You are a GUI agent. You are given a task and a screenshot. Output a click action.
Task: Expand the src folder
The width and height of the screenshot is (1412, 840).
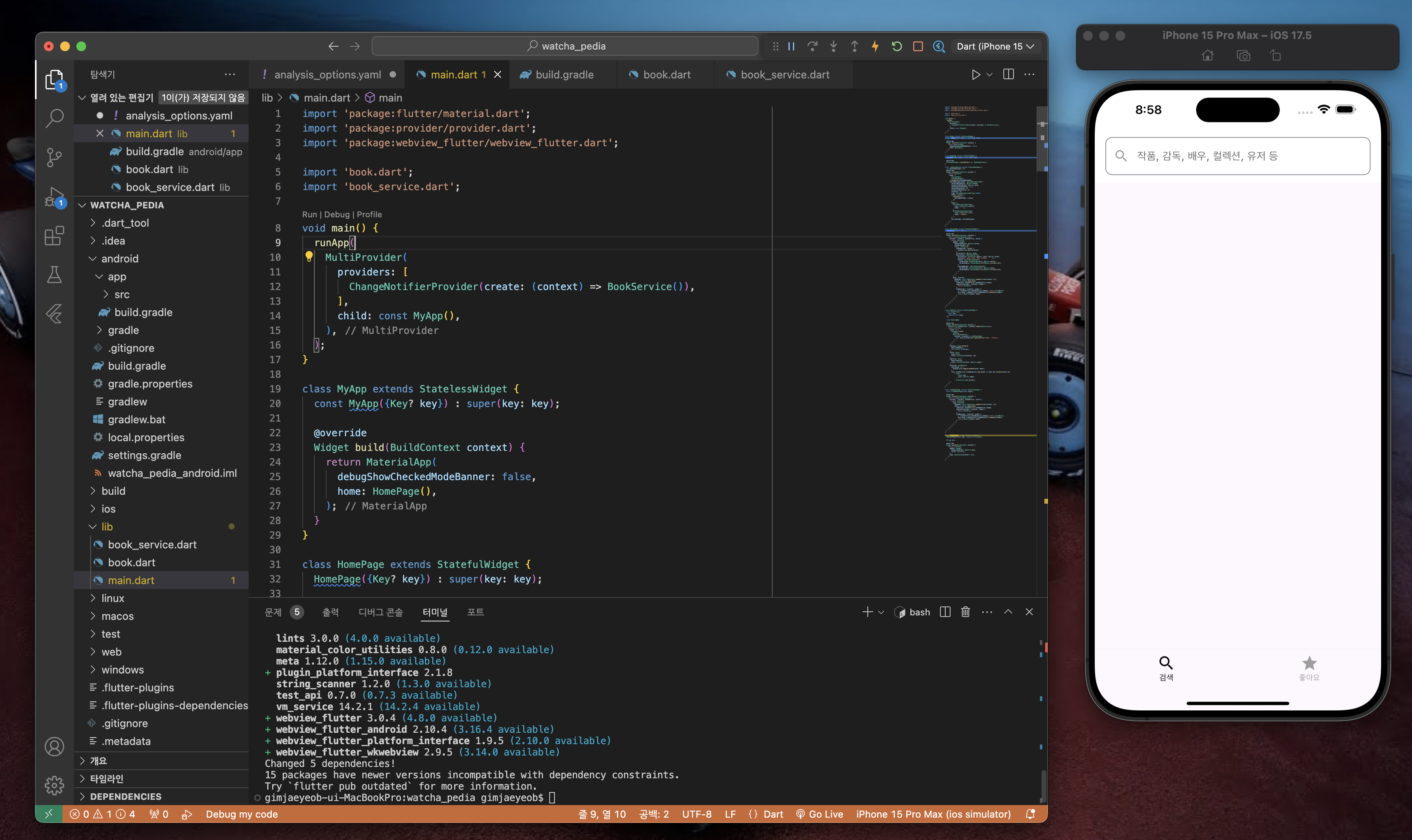click(x=162, y=294)
